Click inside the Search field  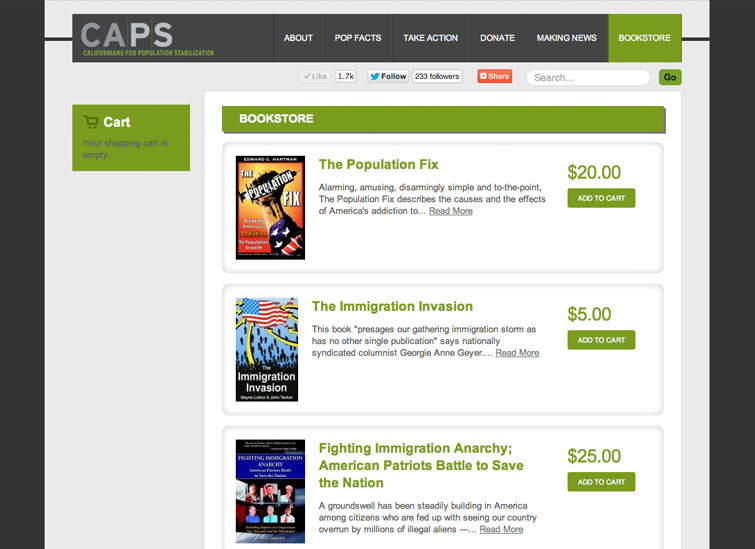588,77
